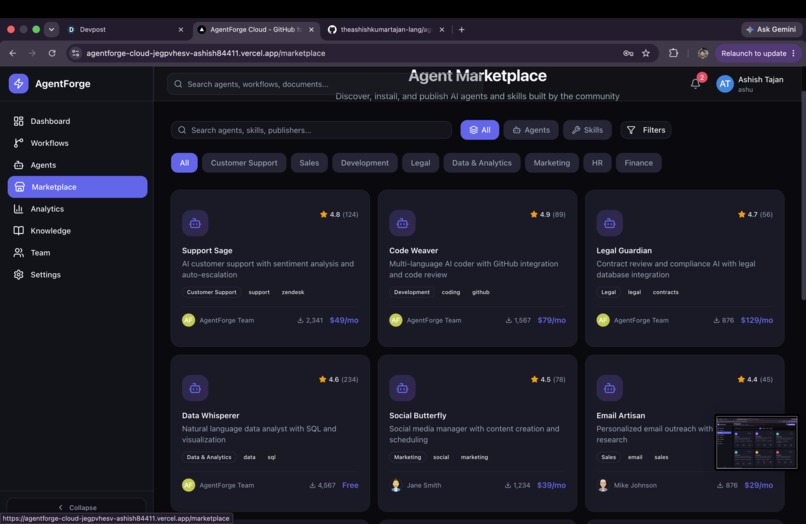Click the notification bell icon
The image size is (806, 524).
pyautogui.click(x=695, y=84)
